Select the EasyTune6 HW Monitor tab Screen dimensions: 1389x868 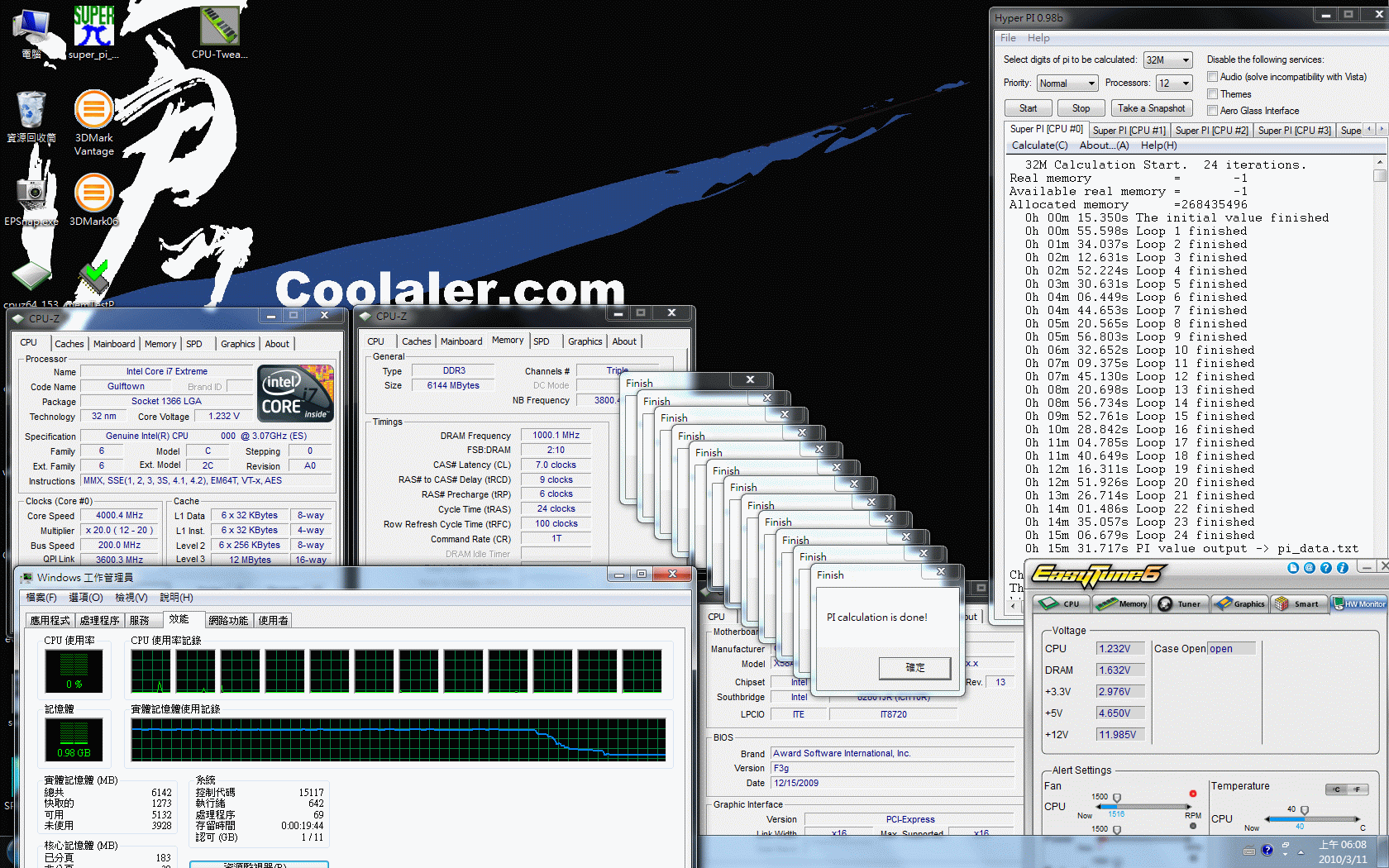1358,604
